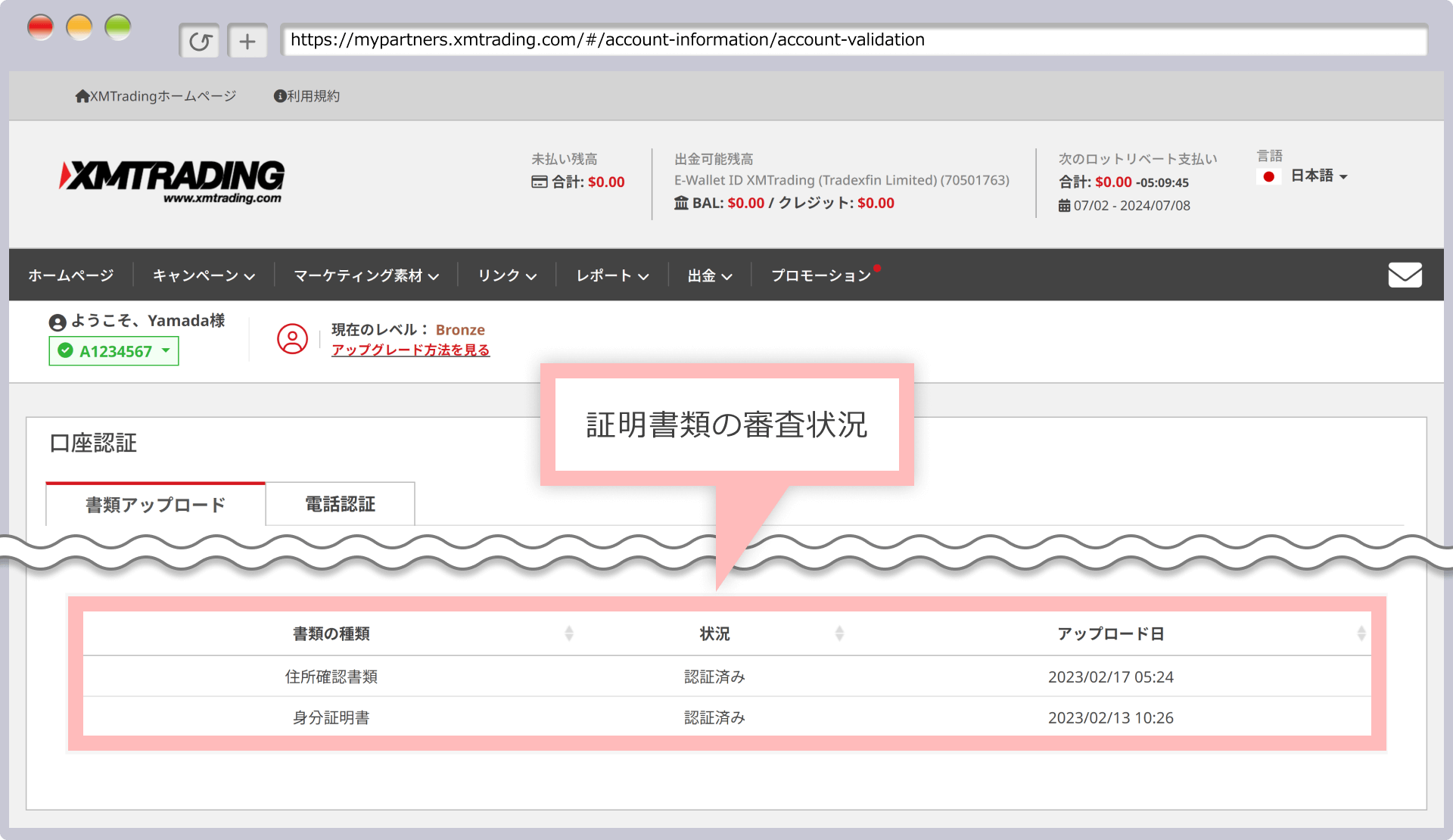1453x840 pixels.
Task: Open a new tab with plus icon
Action: tap(247, 41)
